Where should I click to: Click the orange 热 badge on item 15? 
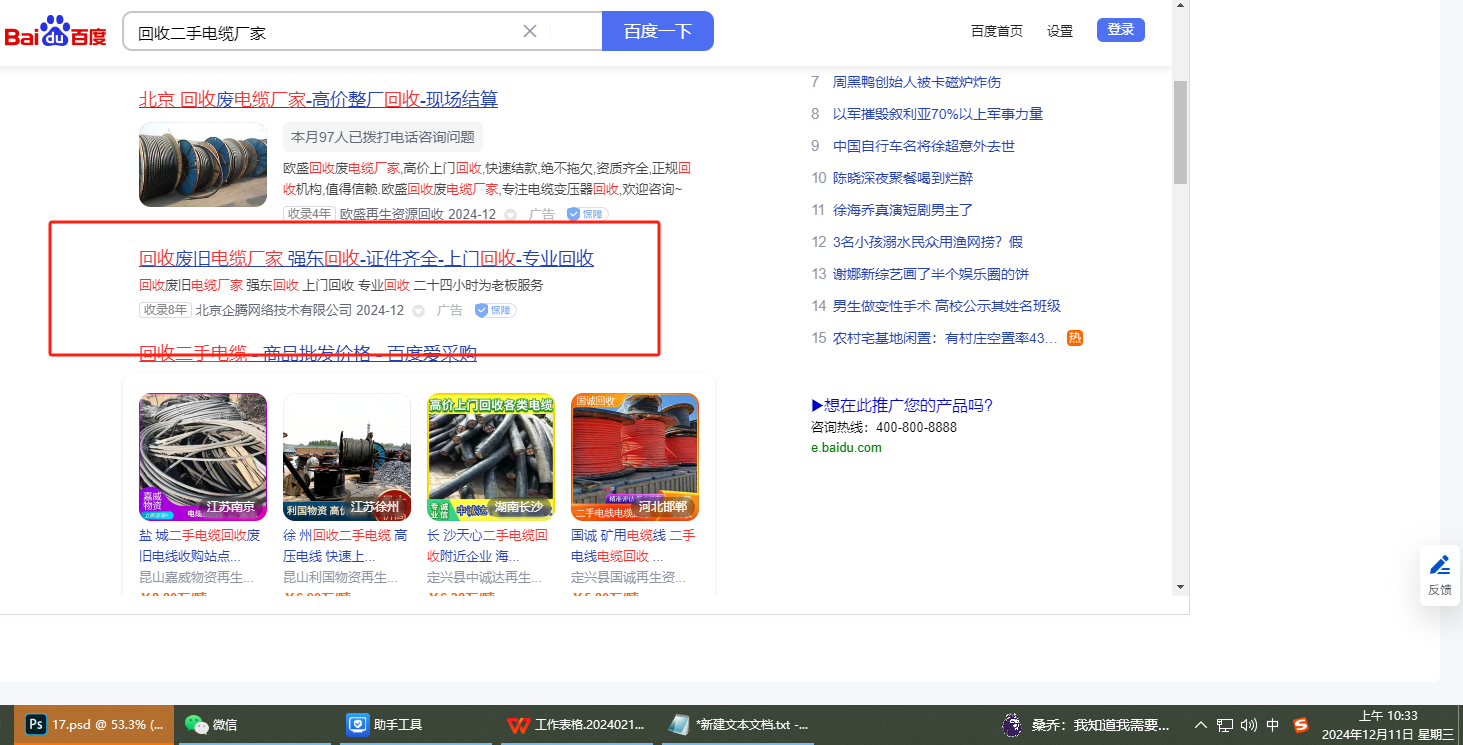(x=1075, y=338)
